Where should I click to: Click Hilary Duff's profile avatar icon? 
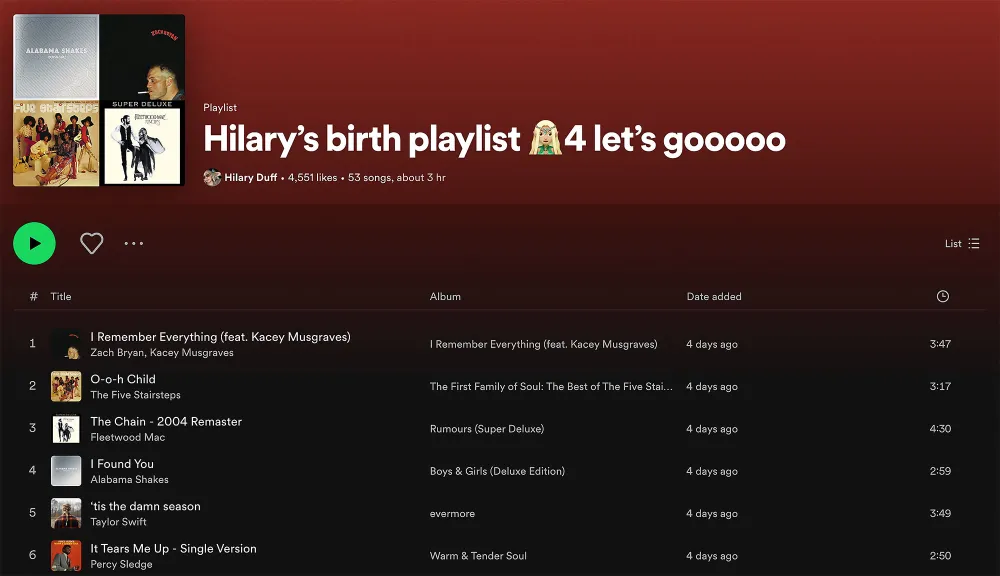tap(211, 177)
